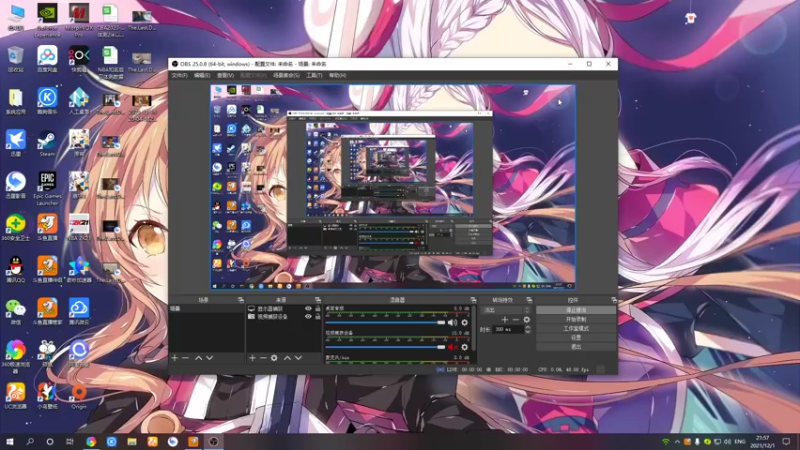This screenshot has width=800, height=450.
Task: Float the Controls (控件) dock panel
Action: tap(613, 300)
